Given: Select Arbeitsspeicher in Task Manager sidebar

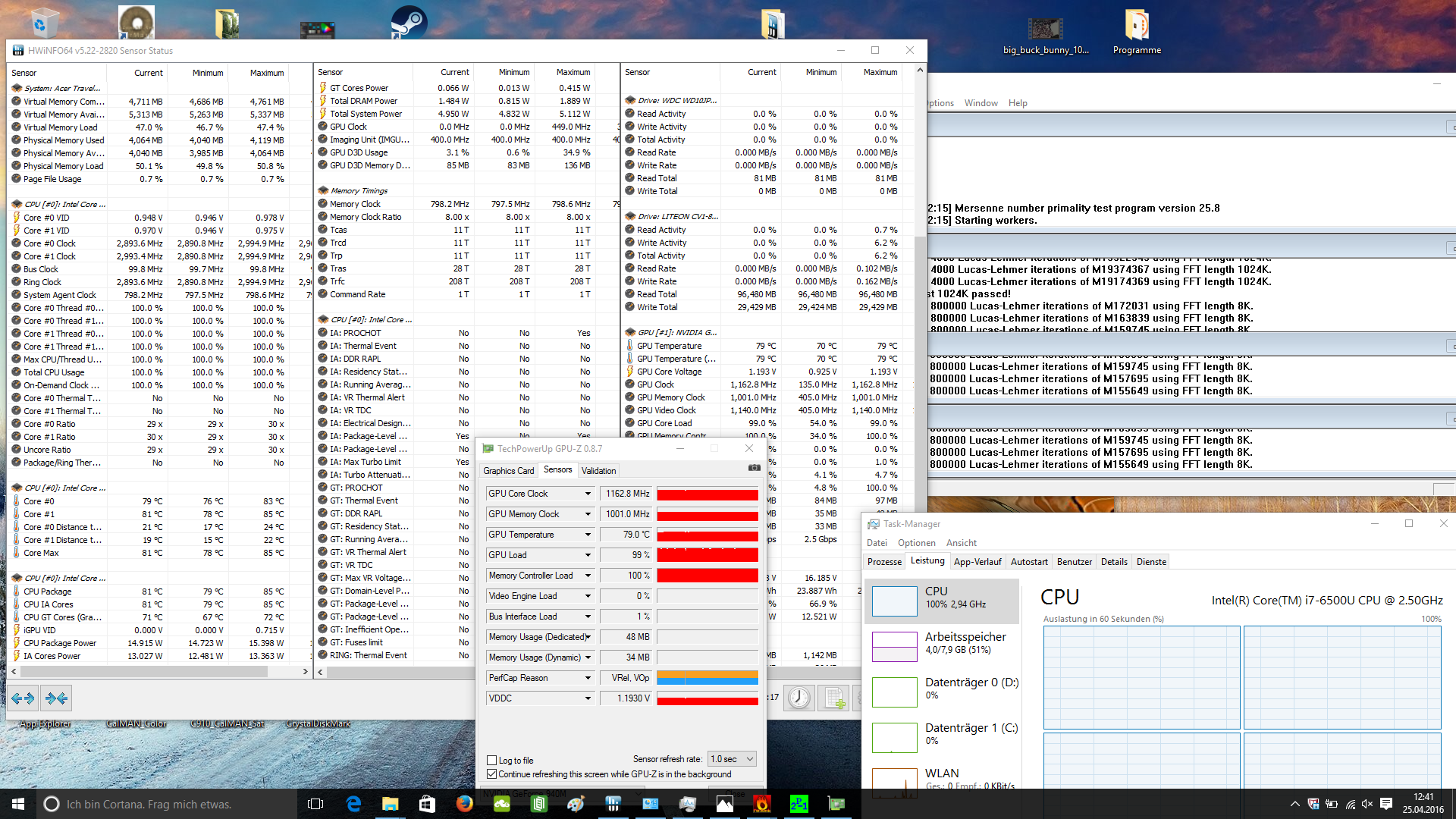Looking at the screenshot, I should tap(942, 645).
